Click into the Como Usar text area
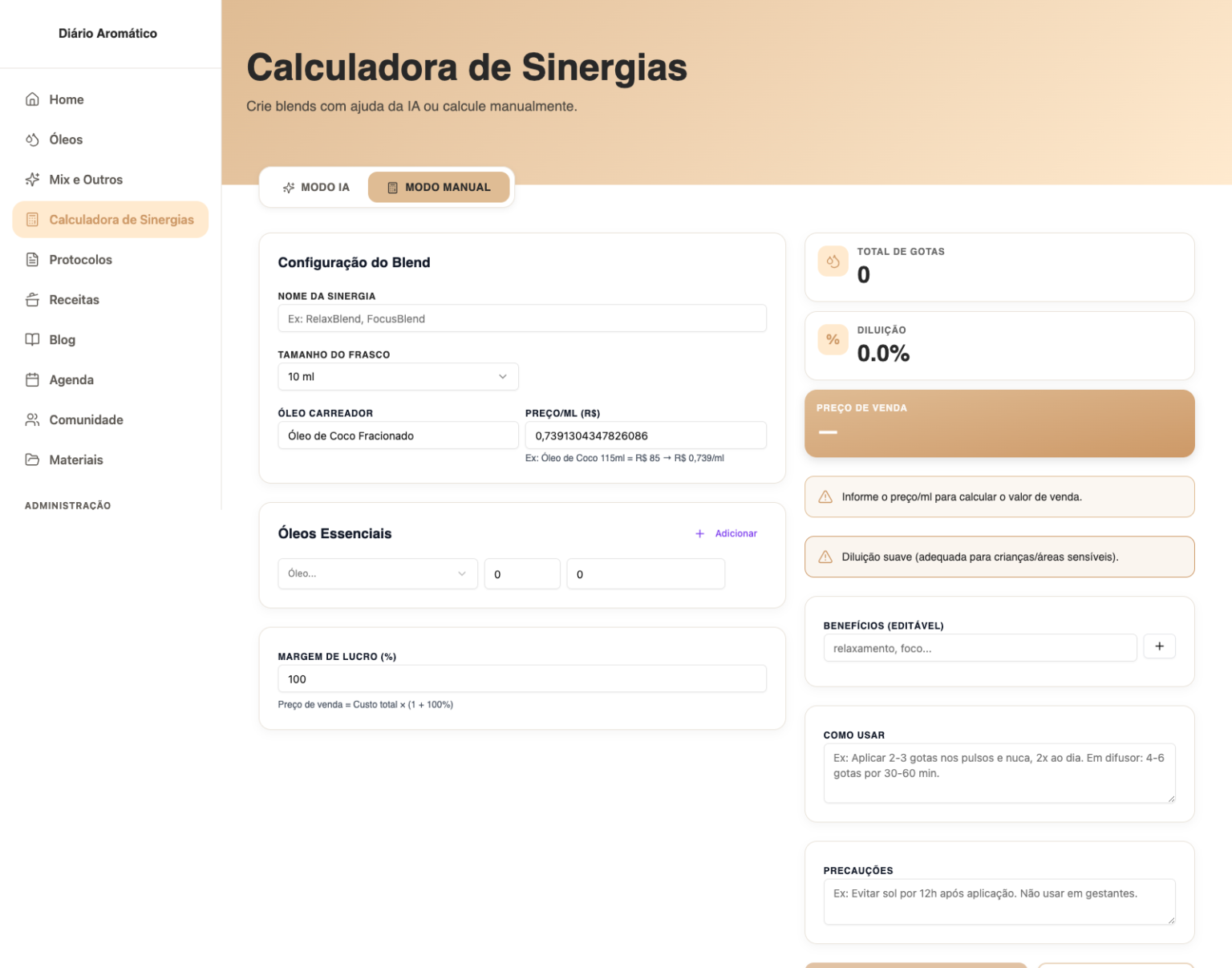 [999, 773]
